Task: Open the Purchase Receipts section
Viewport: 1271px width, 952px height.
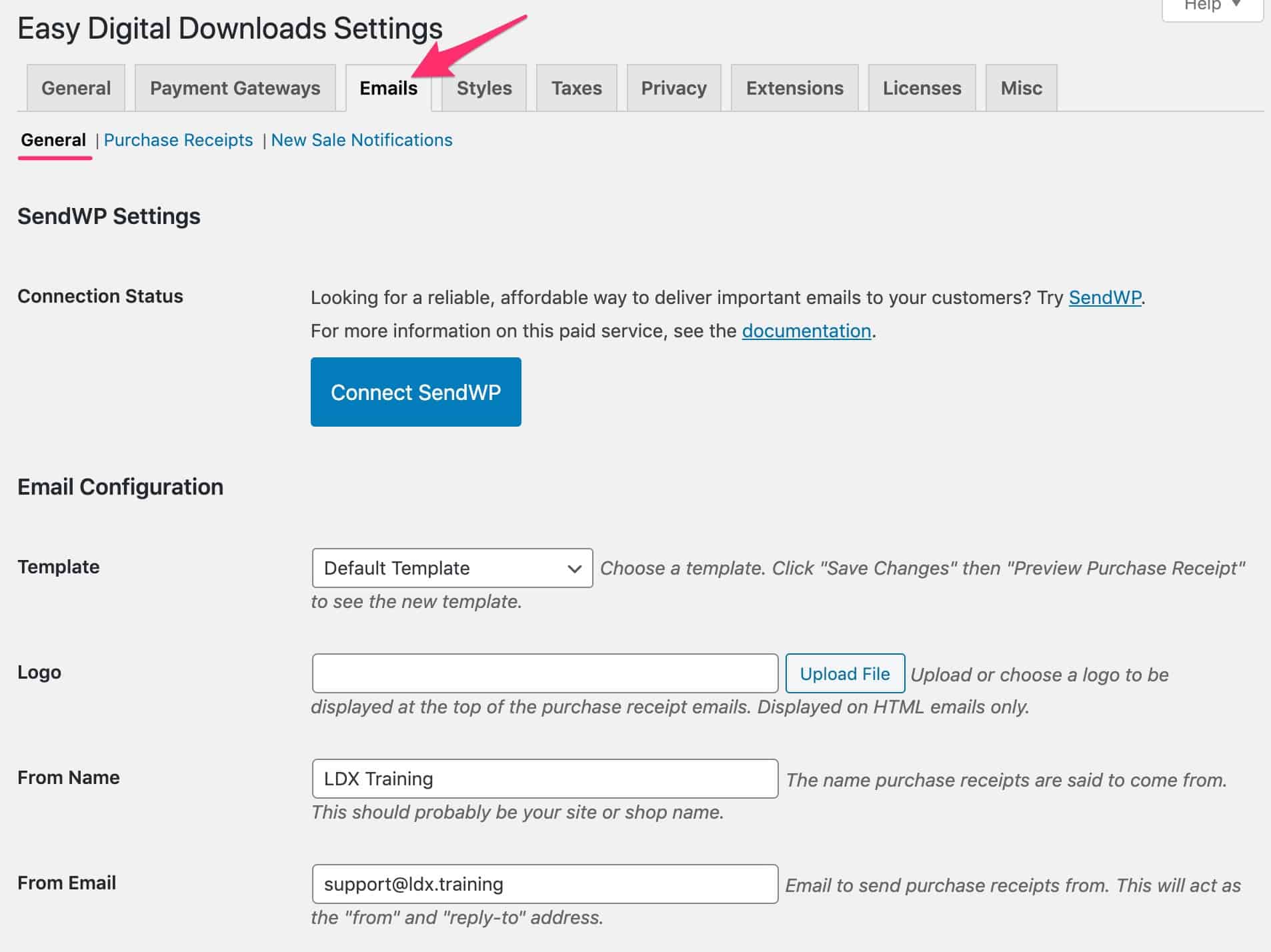Action: [x=179, y=140]
